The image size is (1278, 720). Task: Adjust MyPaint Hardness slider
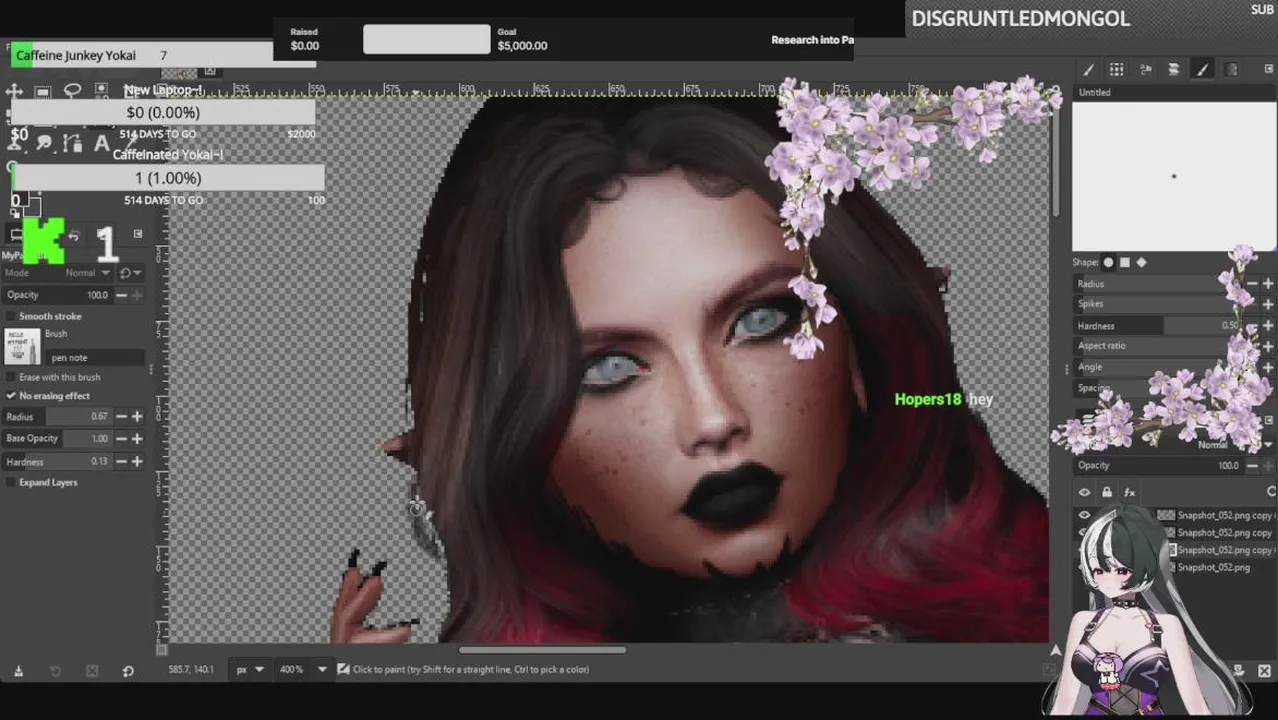(57, 461)
